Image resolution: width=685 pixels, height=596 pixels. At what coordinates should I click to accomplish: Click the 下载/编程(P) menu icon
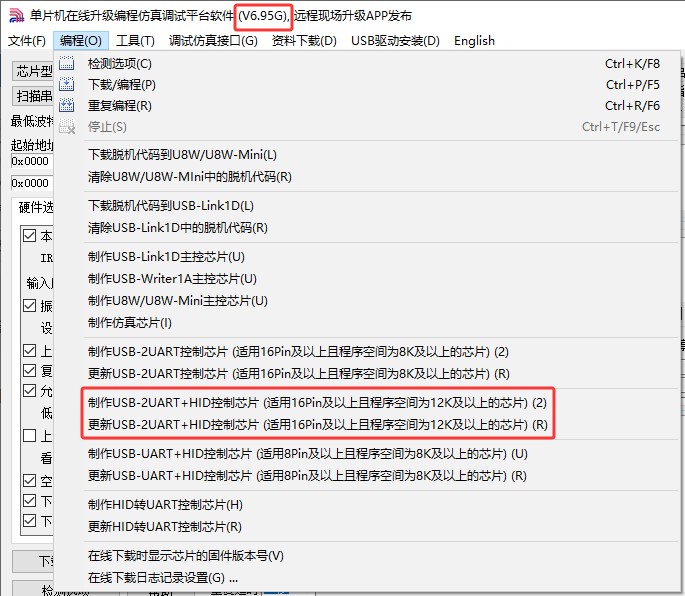(66, 84)
